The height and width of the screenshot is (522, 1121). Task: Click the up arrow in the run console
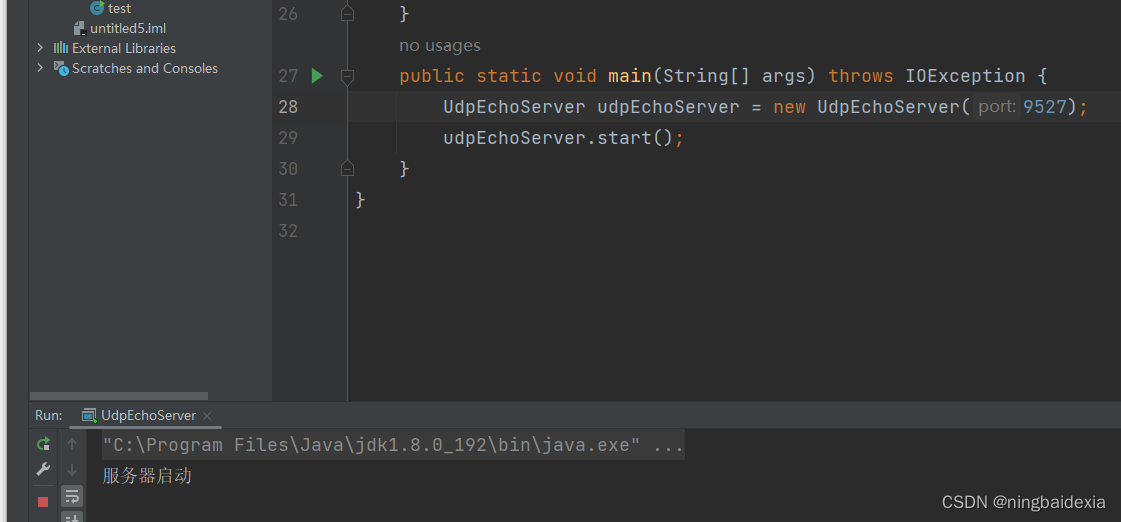71,444
